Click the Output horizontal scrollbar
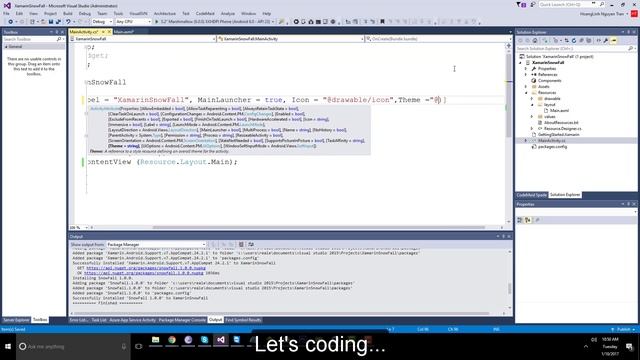Screen dimensions: 640x360 282,313
